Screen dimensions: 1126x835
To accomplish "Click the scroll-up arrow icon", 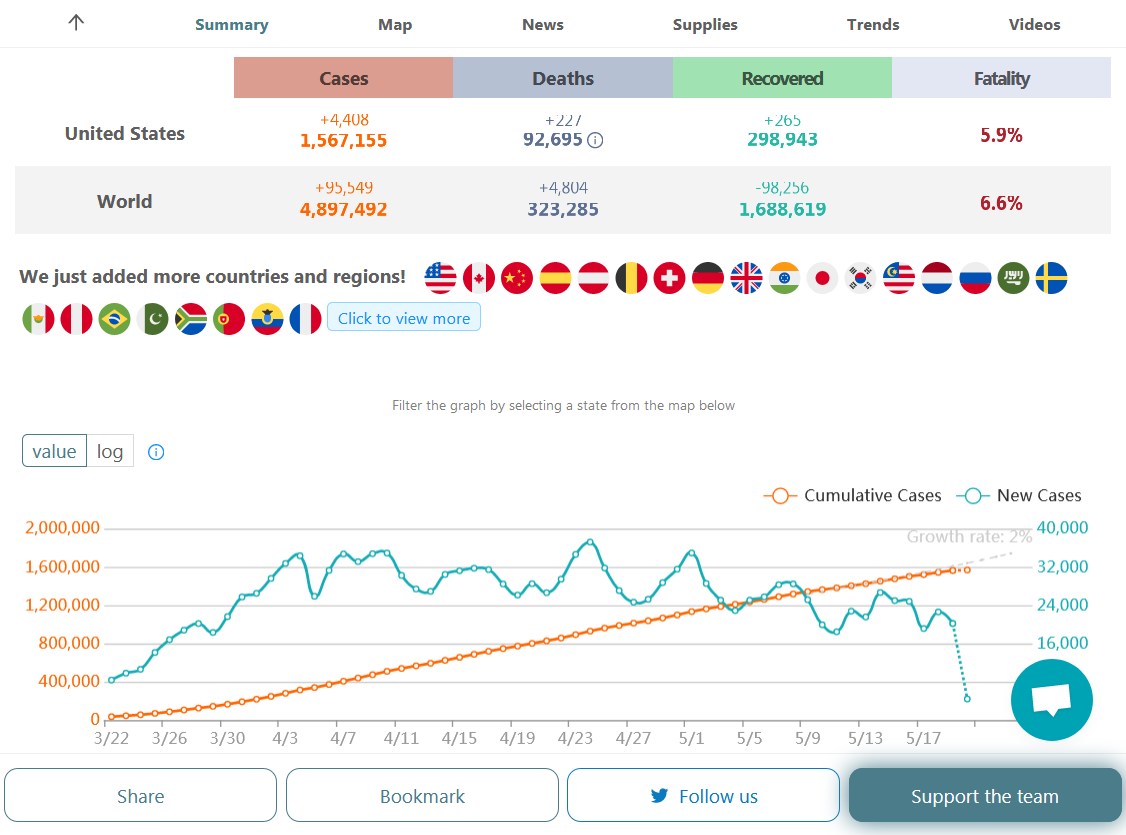I will (76, 23).
